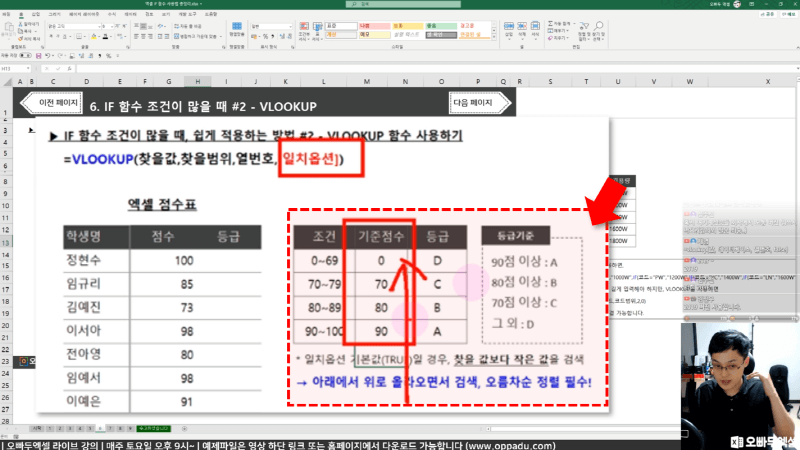This screenshot has height=450, width=800.
Task: Click the cell borders icon
Action: pyautogui.click(x=79, y=37)
